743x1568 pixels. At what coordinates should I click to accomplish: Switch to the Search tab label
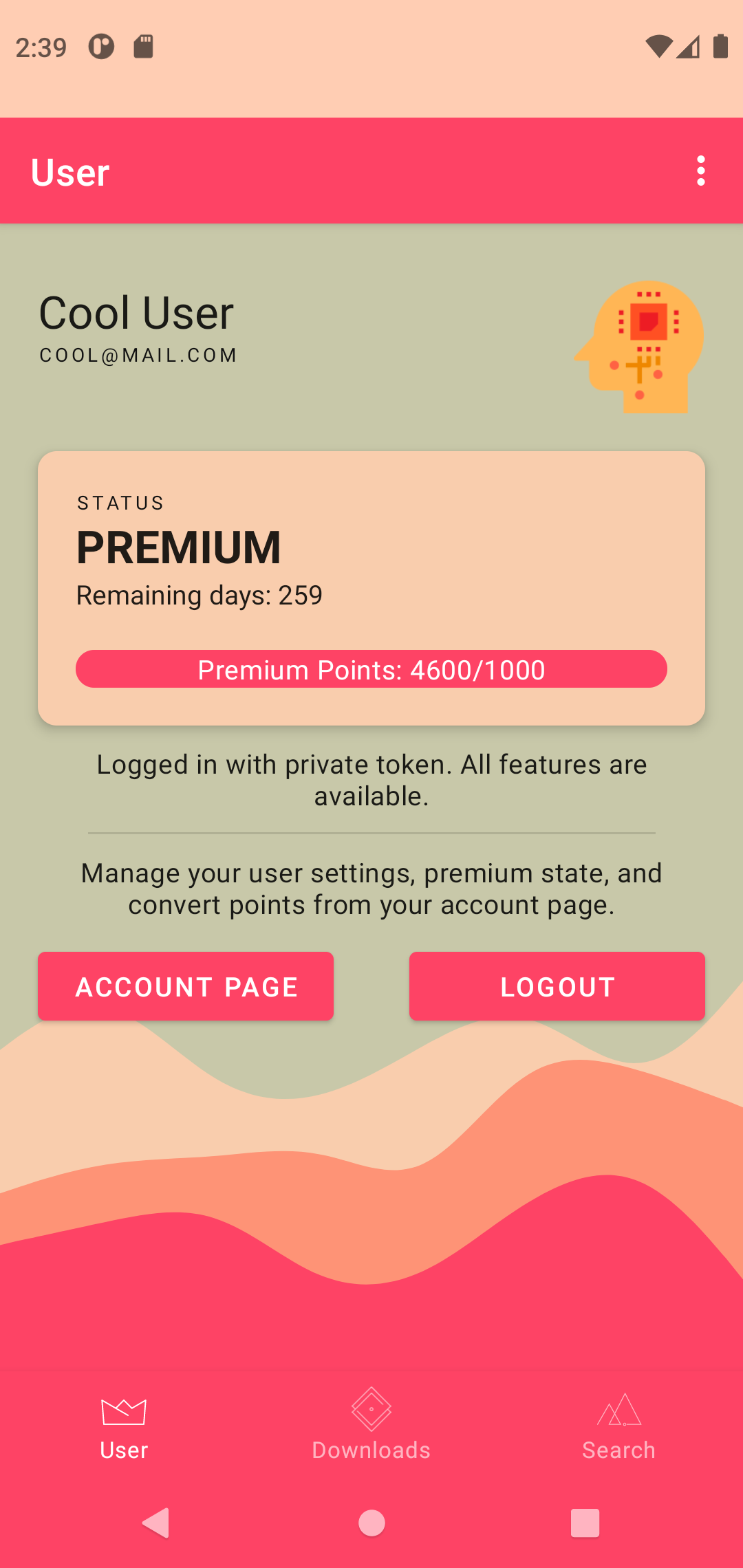pos(619,1450)
